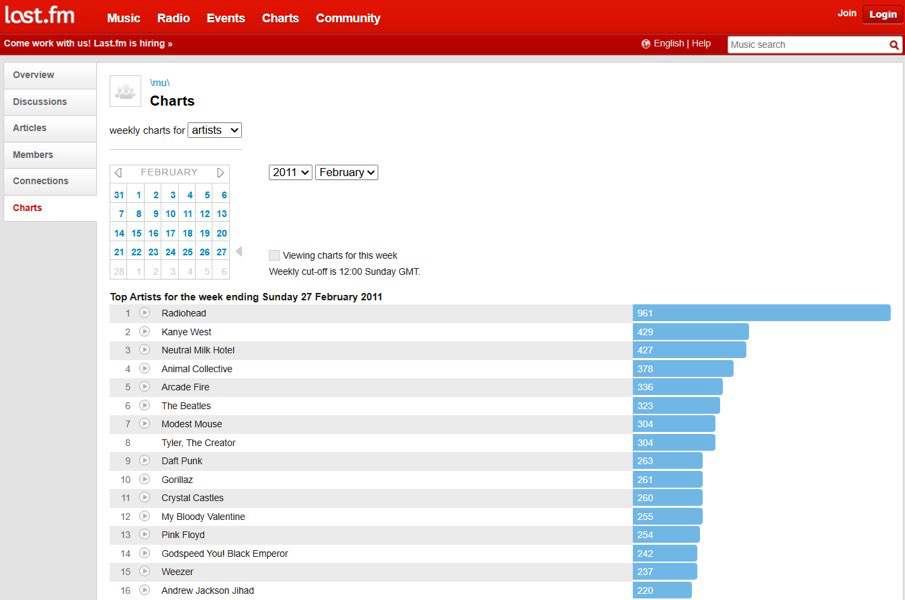Open the Charts top navigation item
Viewport: 905px width, 600px height.
tap(281, 18)
